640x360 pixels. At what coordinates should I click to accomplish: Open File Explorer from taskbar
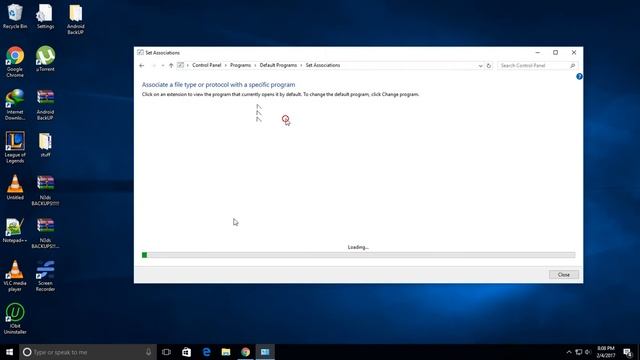pos(226,352)
